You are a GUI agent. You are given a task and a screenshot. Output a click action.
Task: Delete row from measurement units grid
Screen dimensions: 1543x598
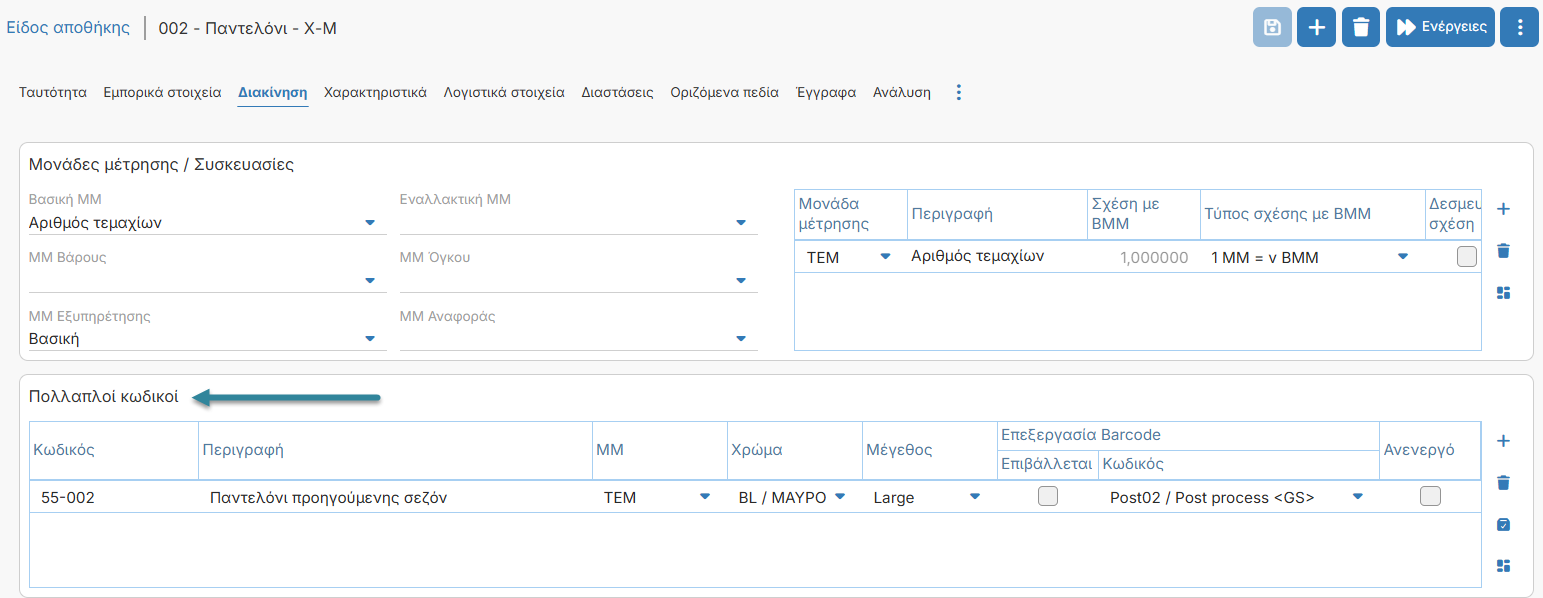[x=1502, y=251]
